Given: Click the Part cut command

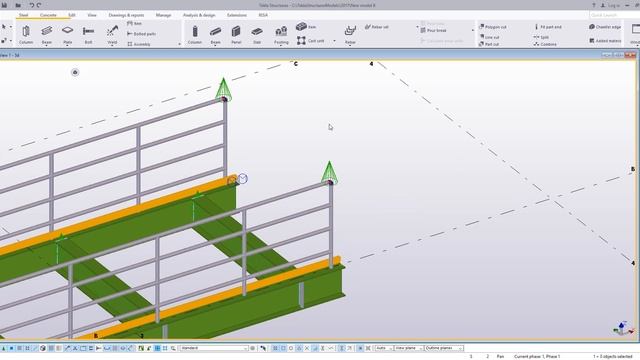Looking at the screenshot, I should coord(489,44).
